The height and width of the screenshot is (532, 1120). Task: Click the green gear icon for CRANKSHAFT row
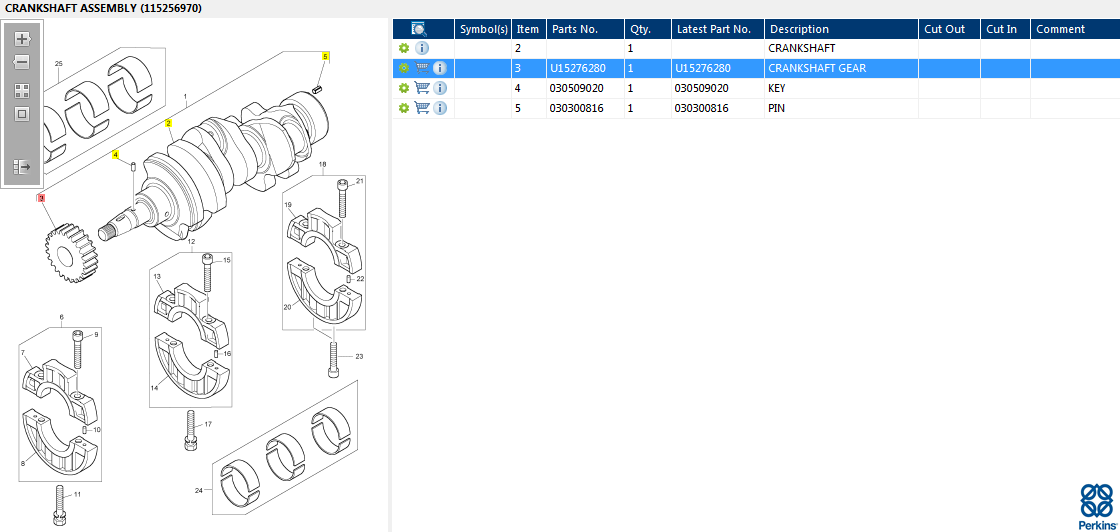click(404, 49)
